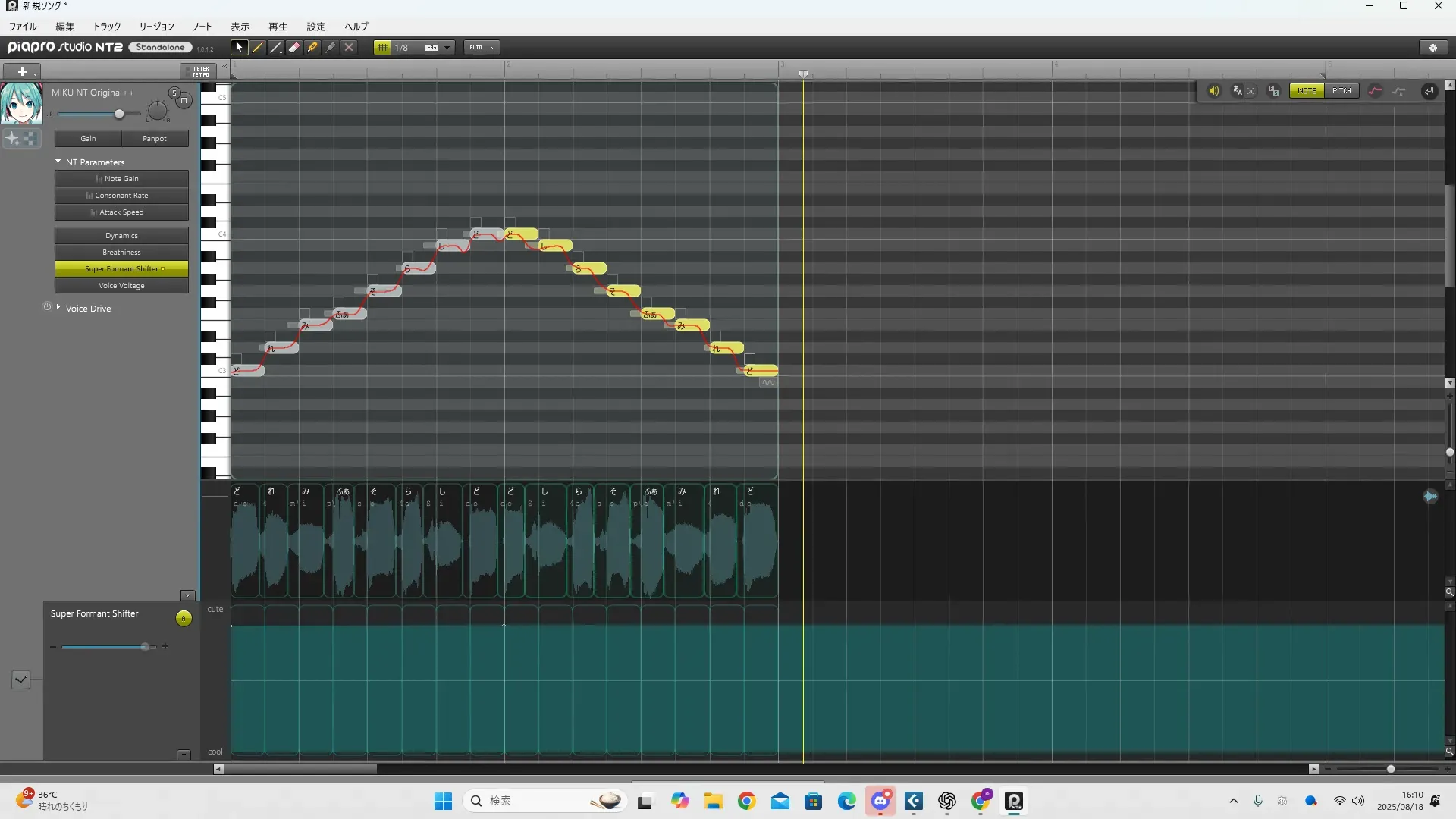Viewport: 1456px width, 819px height.
Task: Open Google Chrome from the taskbar
Action: (x=746, y=801)
